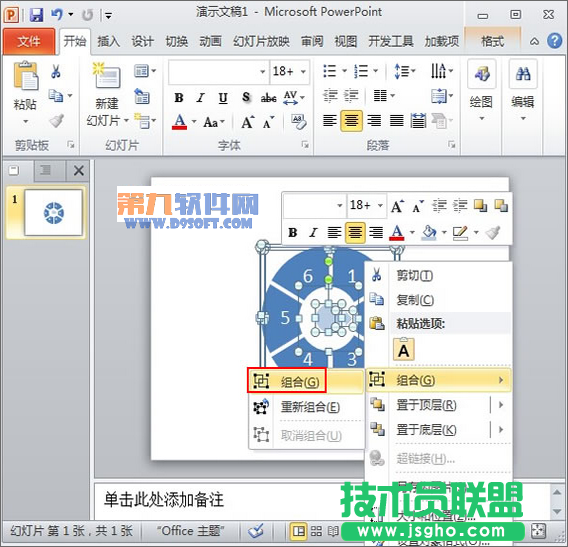This screenshot has width=568, height=547.
Task: Toggle center alignment in ribbon paragraph group
Action: 351,120
